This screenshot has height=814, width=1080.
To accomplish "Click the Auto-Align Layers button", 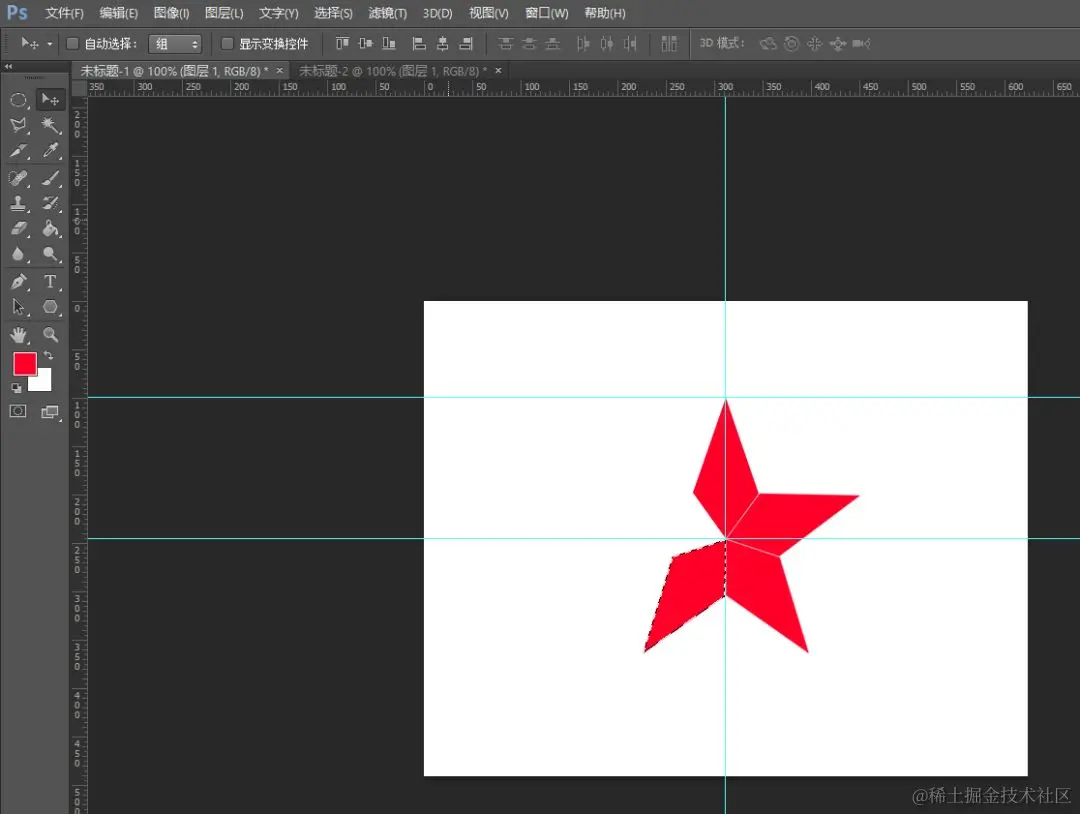I will click(669, 44).
